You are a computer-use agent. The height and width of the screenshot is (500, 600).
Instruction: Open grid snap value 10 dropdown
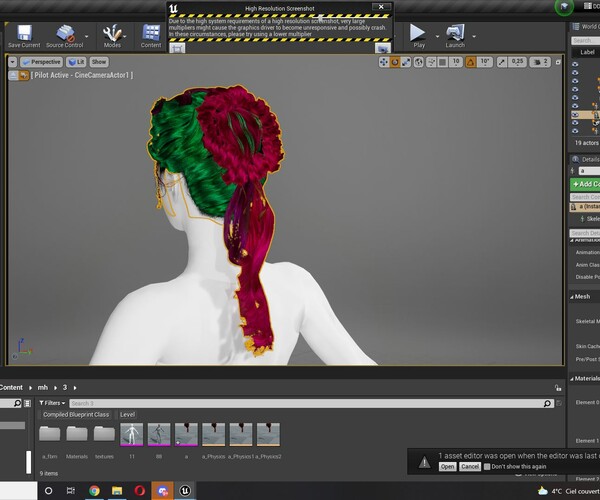[456, 62]
